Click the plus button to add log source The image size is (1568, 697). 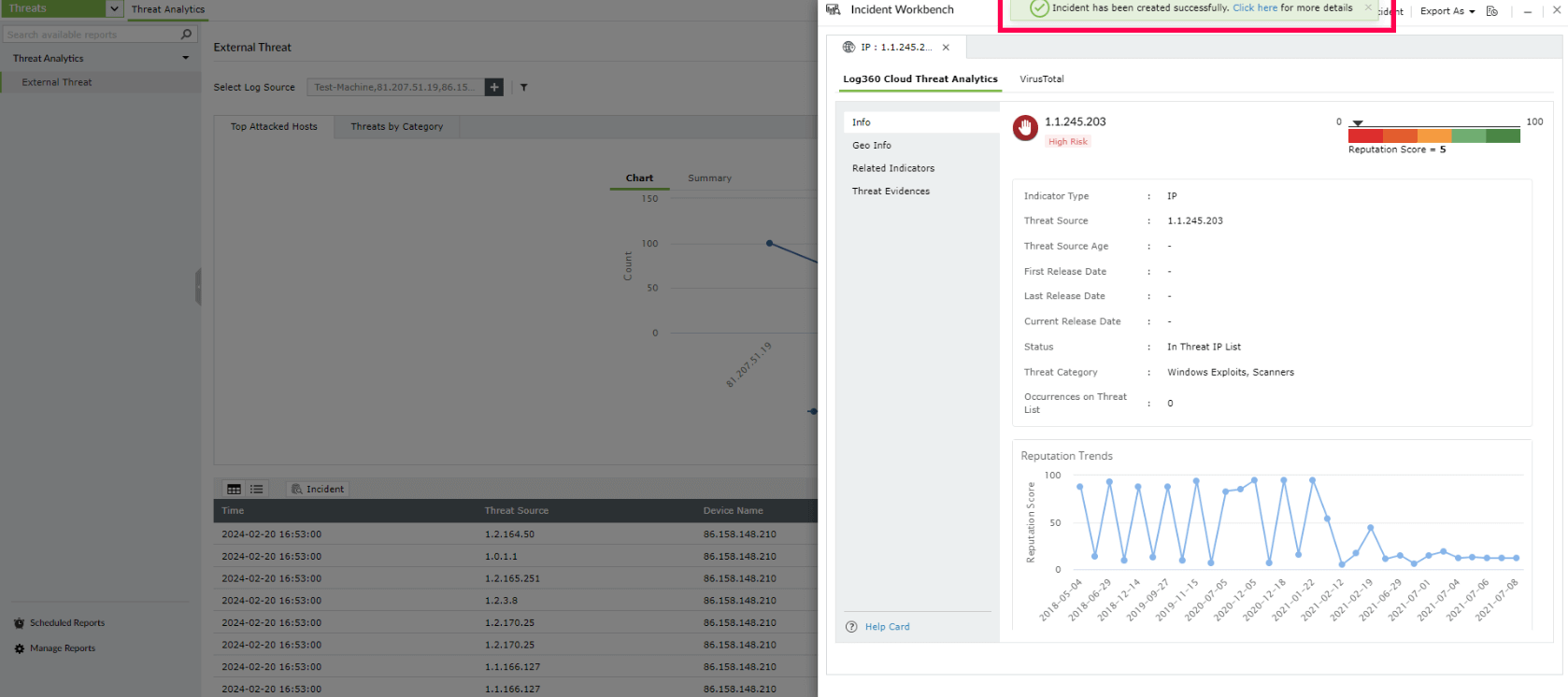494,87
